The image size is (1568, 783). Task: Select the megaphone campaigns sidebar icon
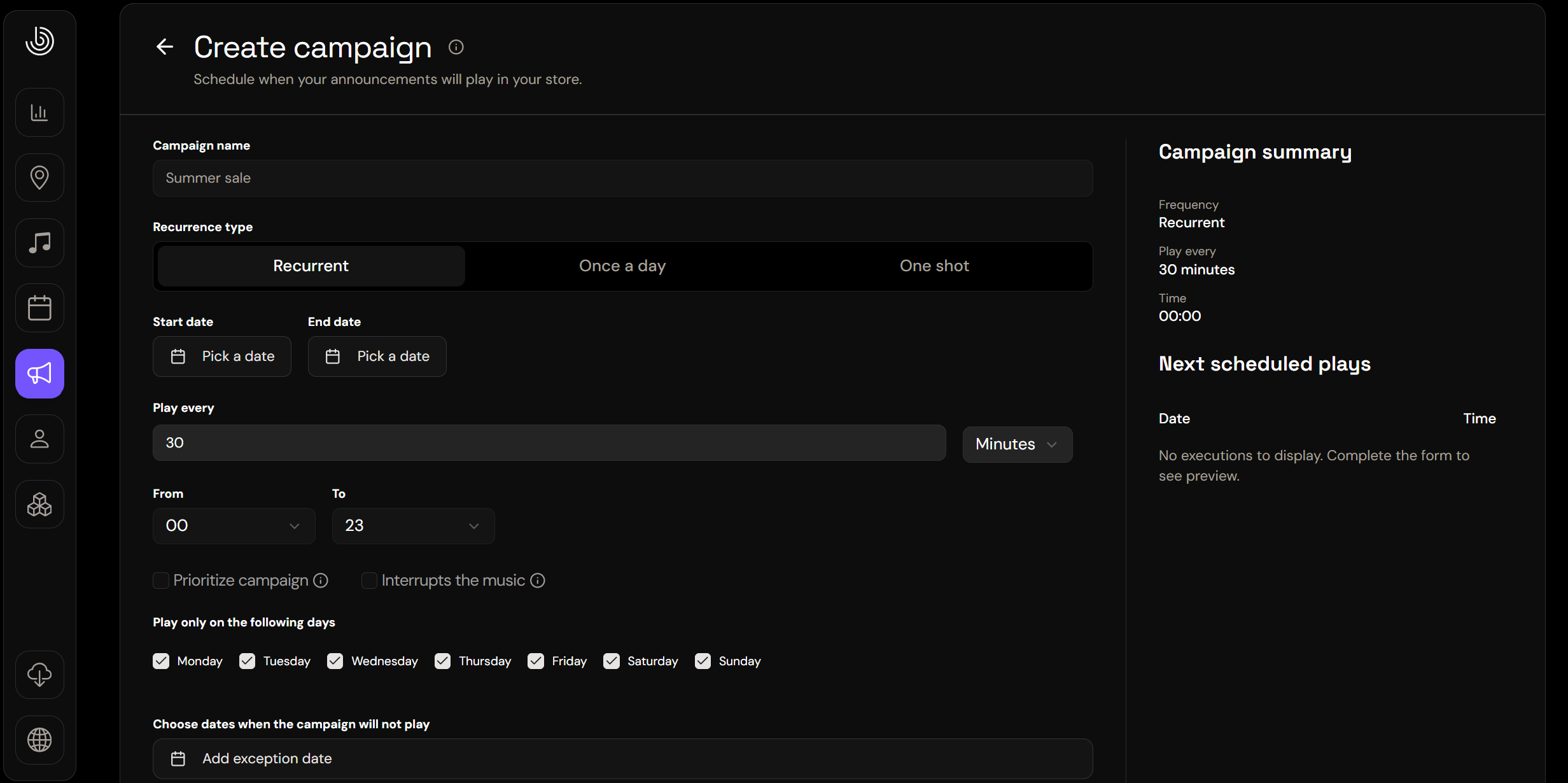pyautogui.click(x=39, y=374)
